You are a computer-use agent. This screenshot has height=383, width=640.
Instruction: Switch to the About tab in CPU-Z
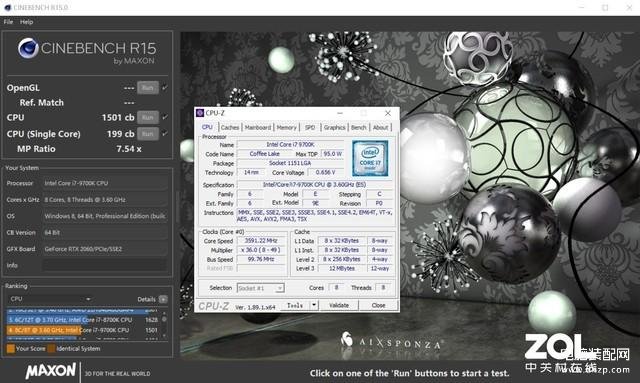pos(380,128)
